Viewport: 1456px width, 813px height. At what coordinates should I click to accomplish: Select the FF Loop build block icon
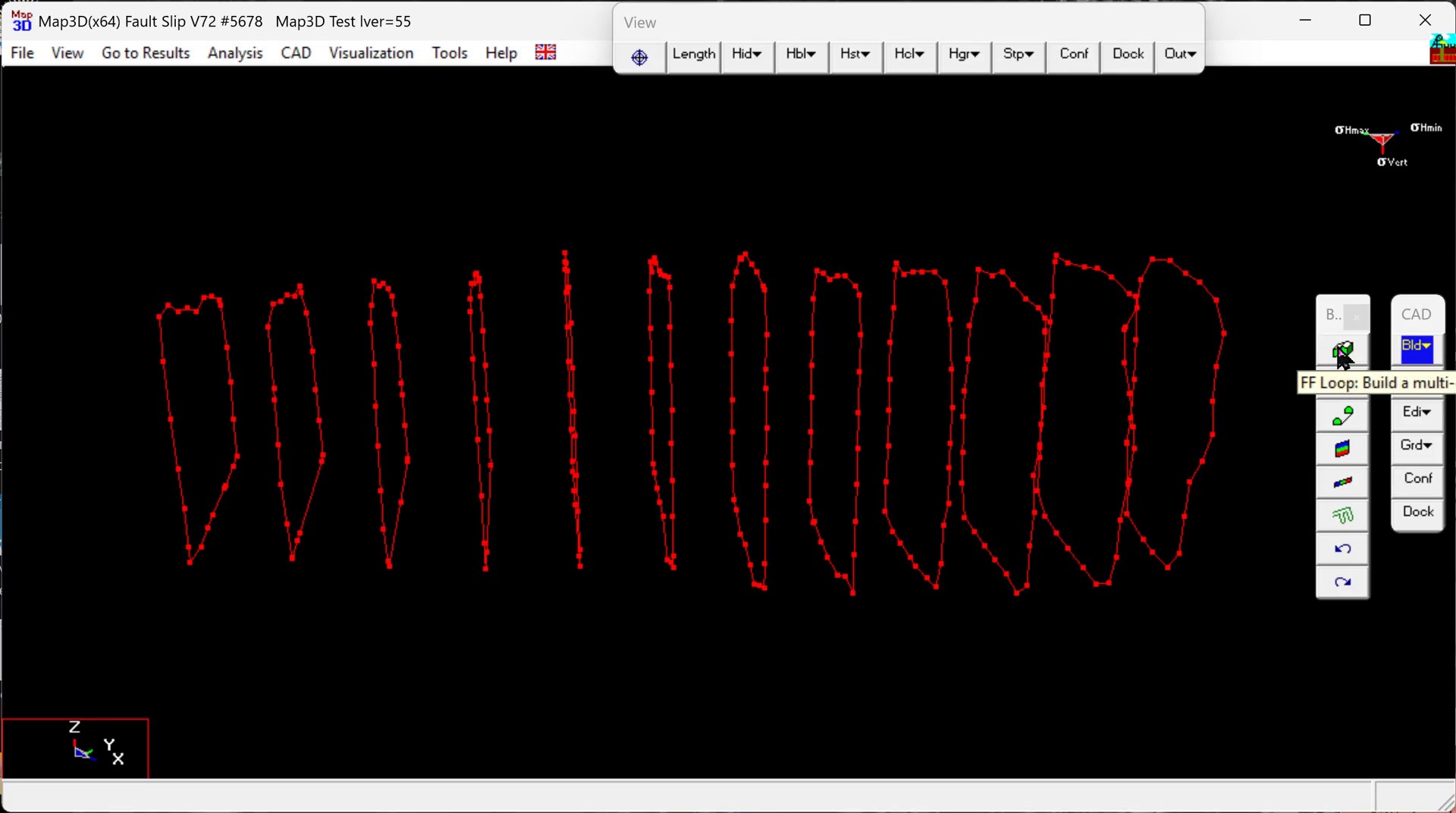coord(1342,351)
